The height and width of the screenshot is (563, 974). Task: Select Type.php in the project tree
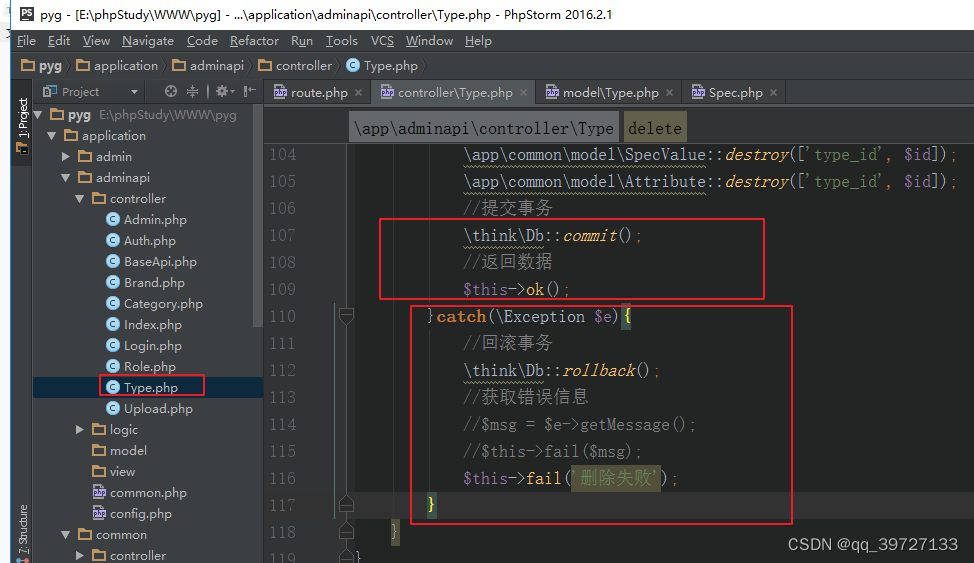click(x=142, y=387)
